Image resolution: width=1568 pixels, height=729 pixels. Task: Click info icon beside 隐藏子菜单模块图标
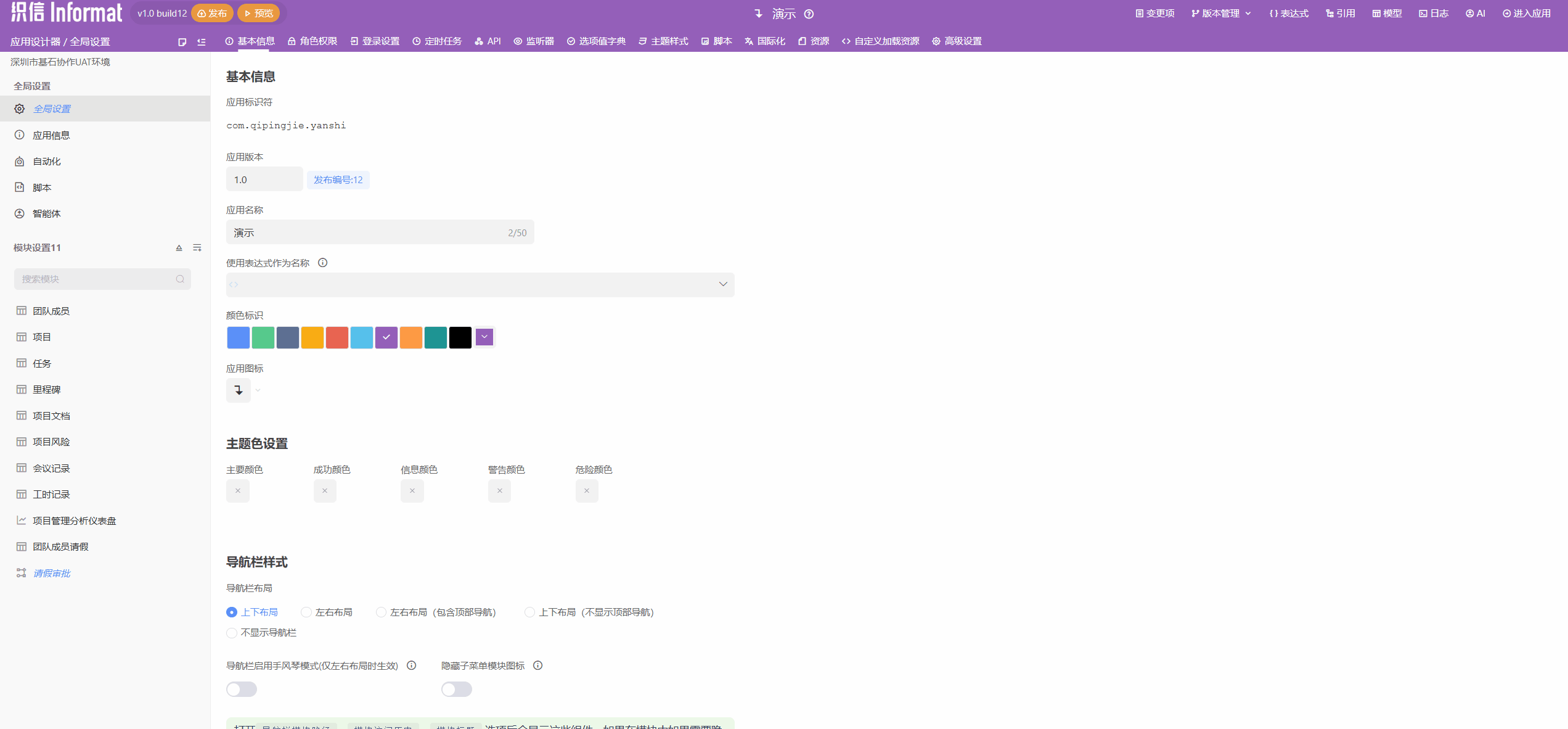tap(537, 665)
